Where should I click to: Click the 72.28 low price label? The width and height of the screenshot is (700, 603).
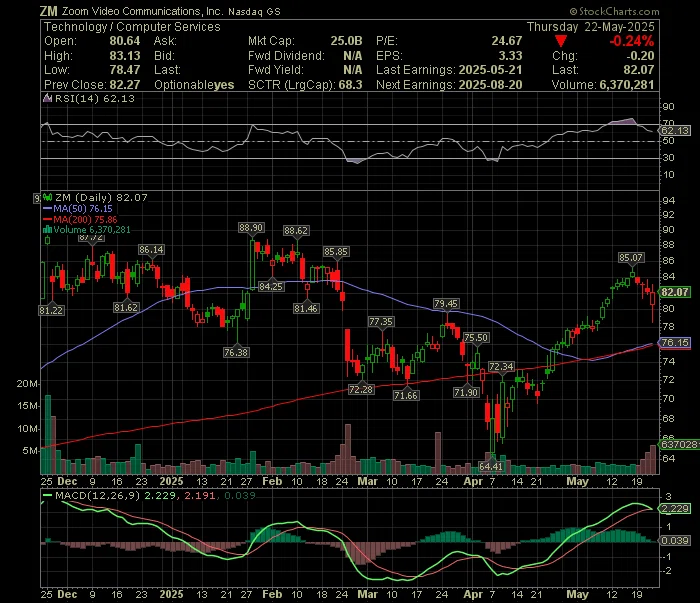(x=361, y=390)
